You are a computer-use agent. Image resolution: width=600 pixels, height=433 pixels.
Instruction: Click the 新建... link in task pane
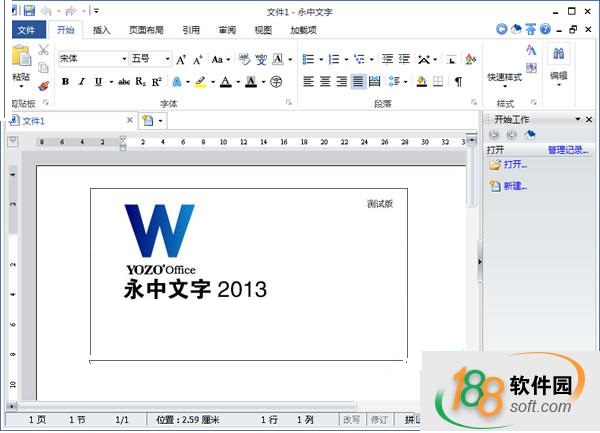515,186
